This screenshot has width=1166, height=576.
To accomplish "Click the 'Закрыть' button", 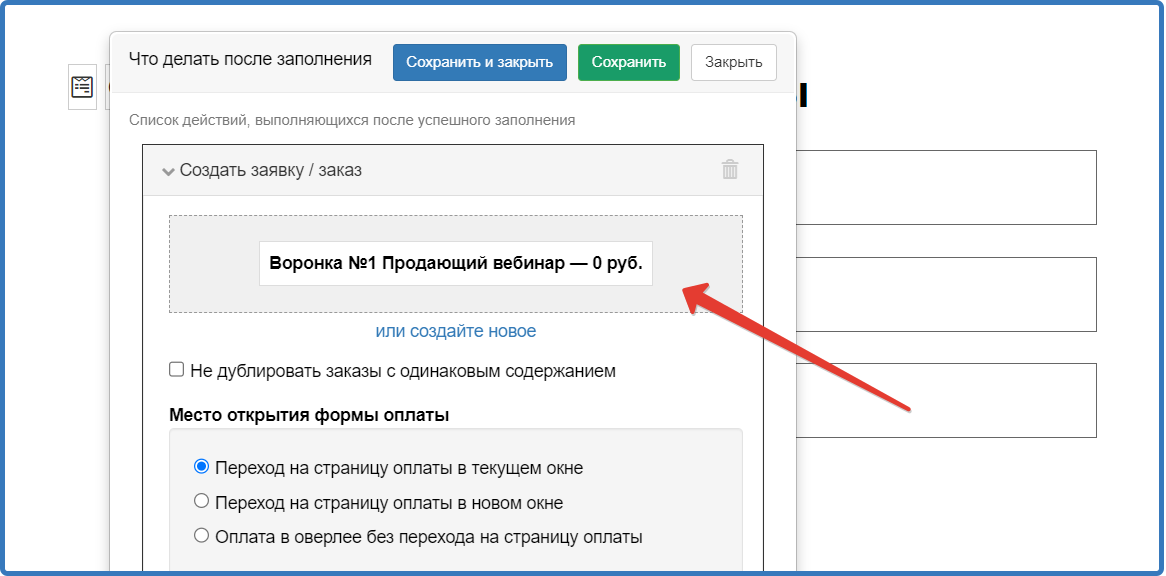I will point(734,62).
